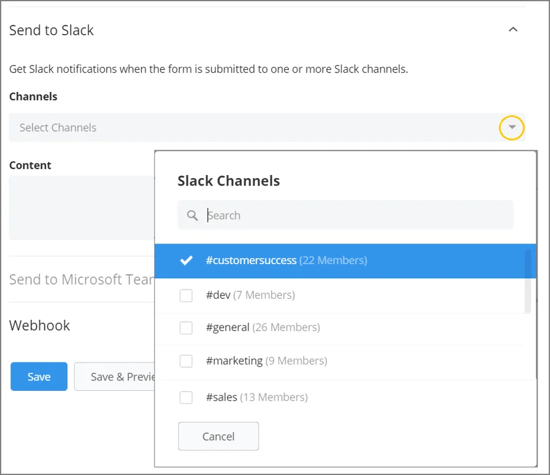The width and height of the screenshot is (550, 475).
Task: Select the #dev (7 Members) label
Action: [x=250, y=295]
